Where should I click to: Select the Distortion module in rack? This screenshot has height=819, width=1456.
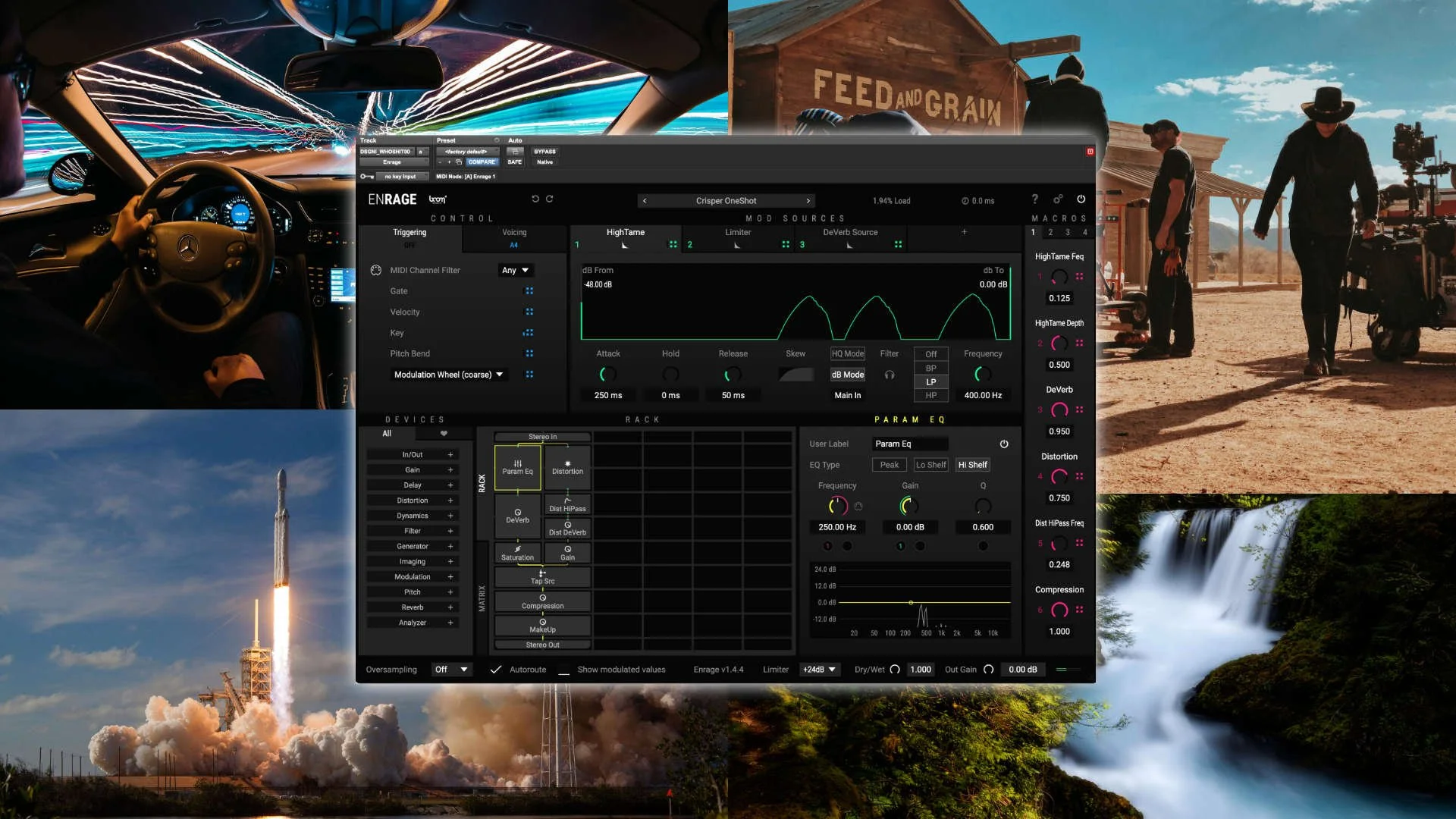point(567,466)
